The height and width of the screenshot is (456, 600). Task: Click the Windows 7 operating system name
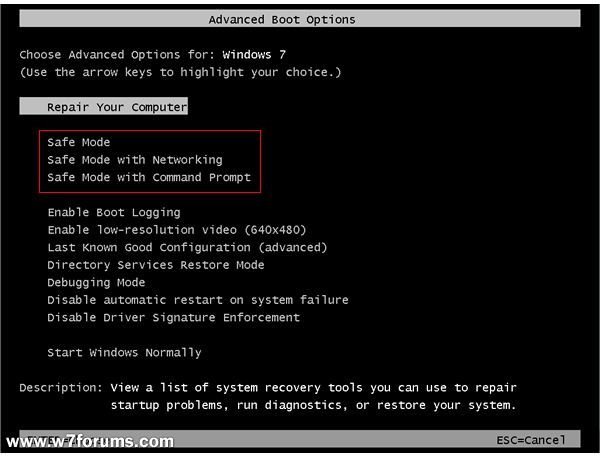(254, 55)
